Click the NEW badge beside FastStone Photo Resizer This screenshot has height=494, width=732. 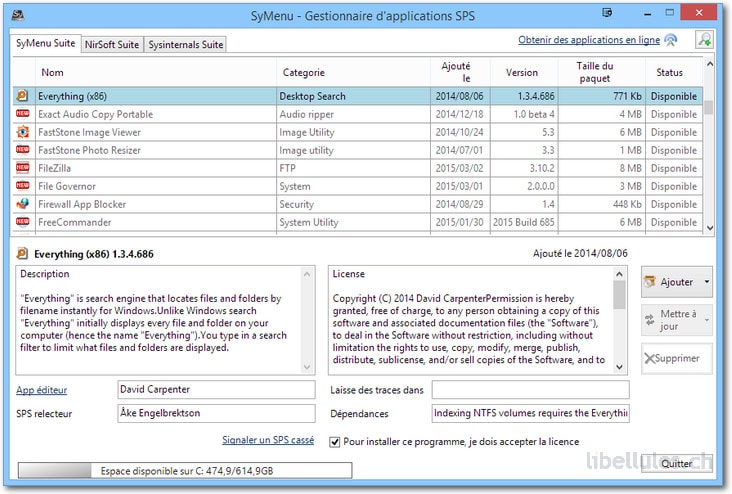(x=22, y=149)
